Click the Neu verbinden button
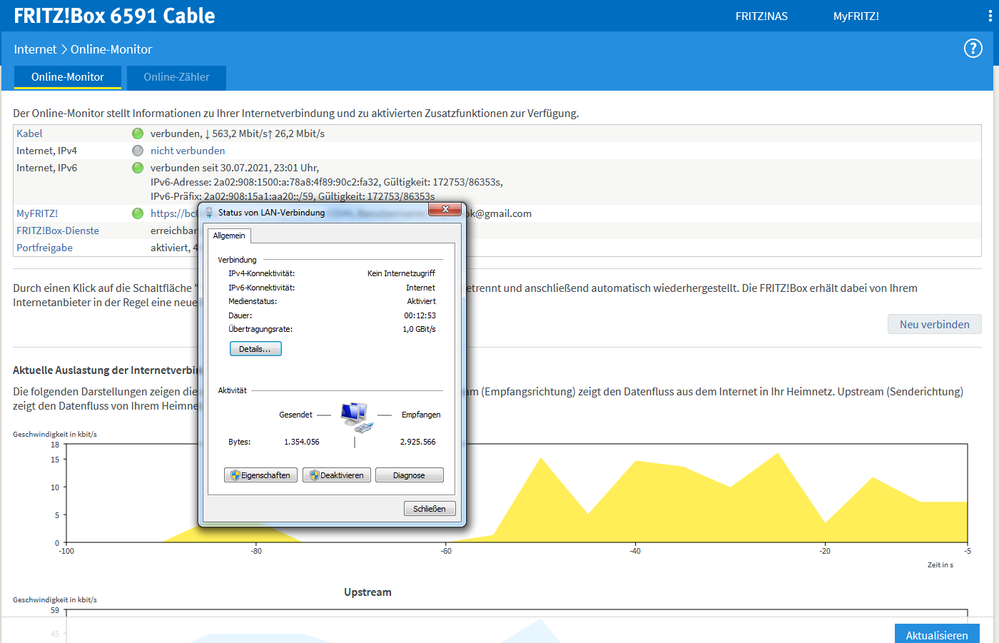The image size is (999, 643). 934,324
